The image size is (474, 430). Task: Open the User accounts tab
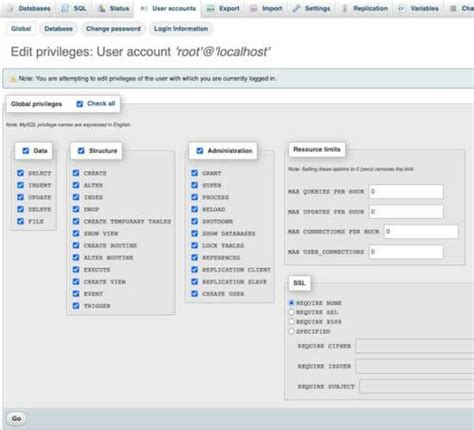168,9
